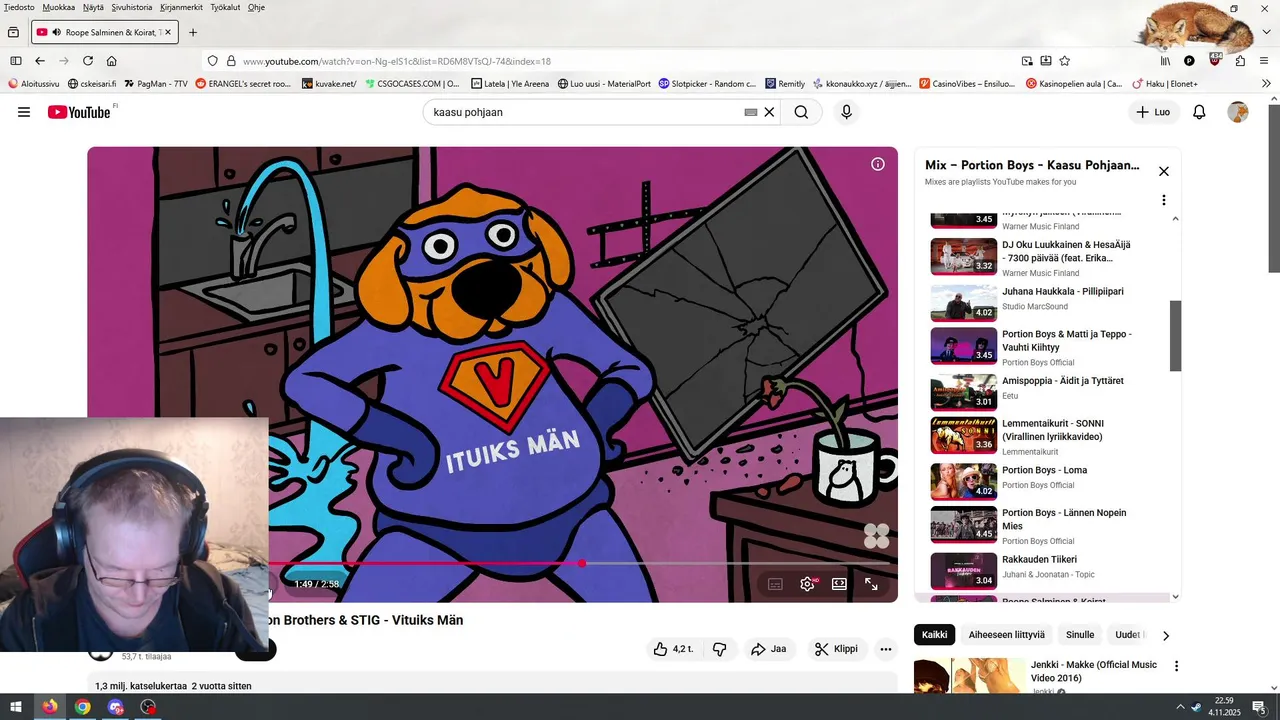
Task: Open the Työkalut menu
Action: 226,7
